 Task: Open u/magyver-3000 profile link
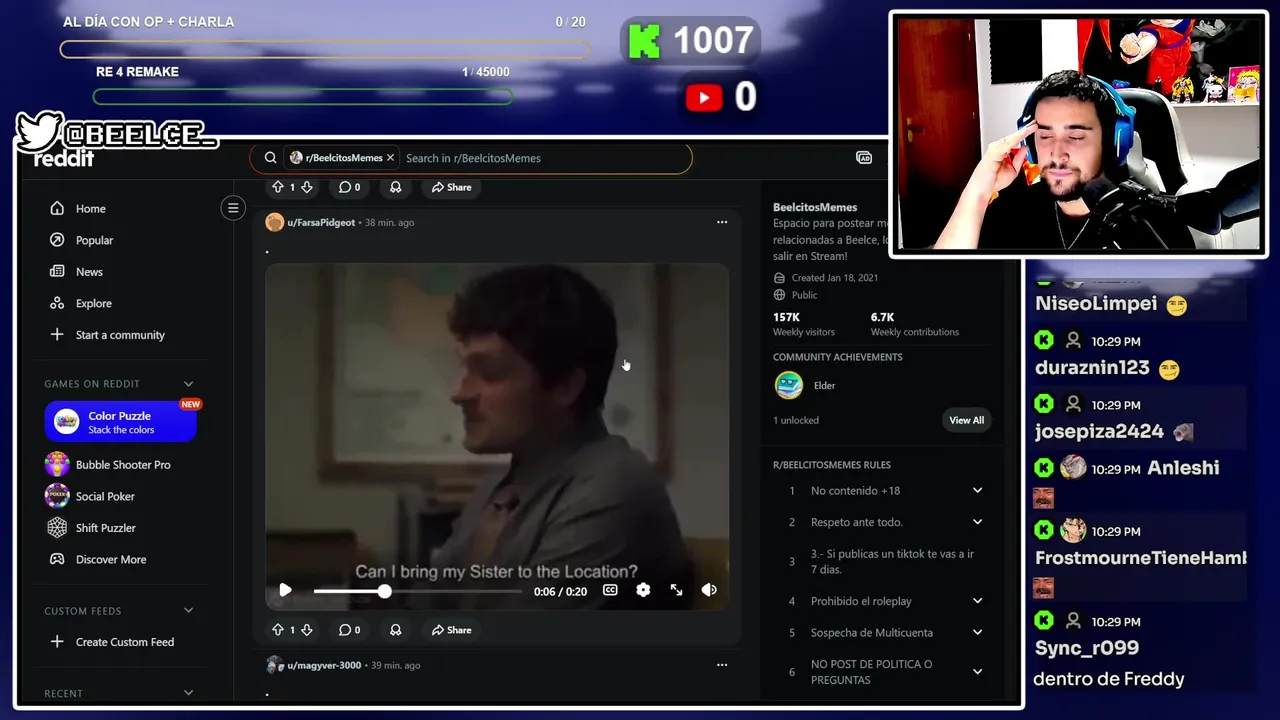(x=324, y=665)
